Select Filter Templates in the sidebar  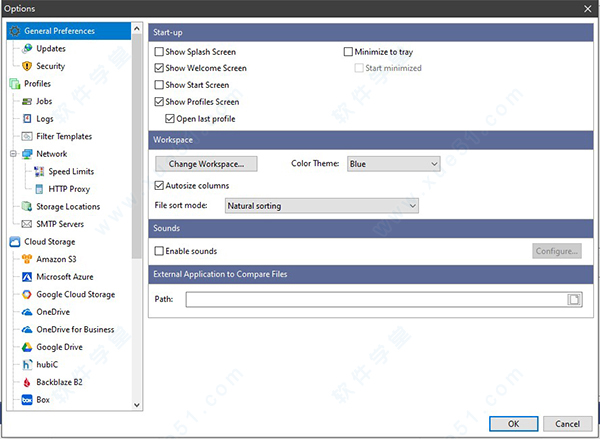click(x=64, y=136)
